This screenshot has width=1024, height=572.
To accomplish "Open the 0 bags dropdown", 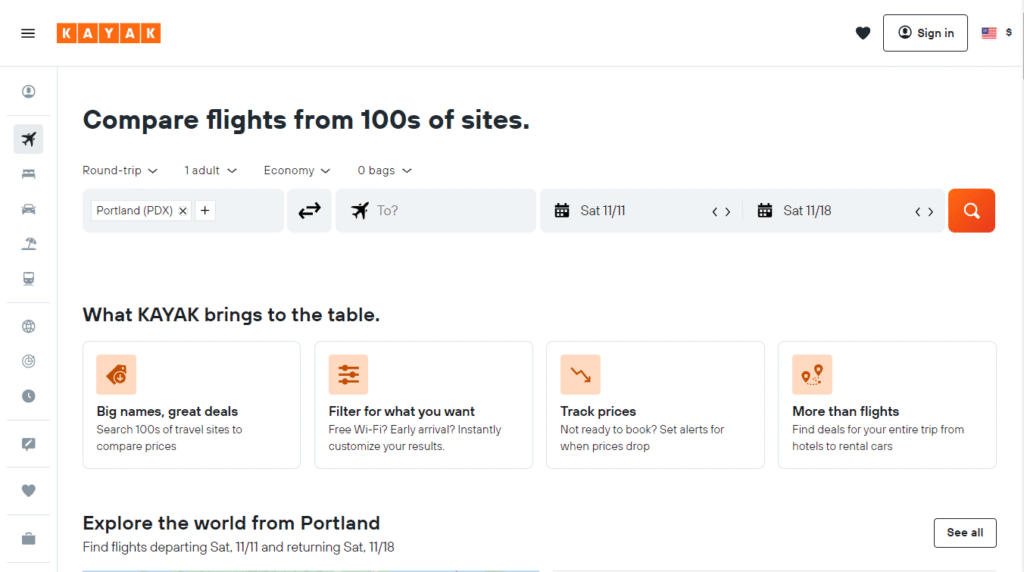I will [385, 171].
